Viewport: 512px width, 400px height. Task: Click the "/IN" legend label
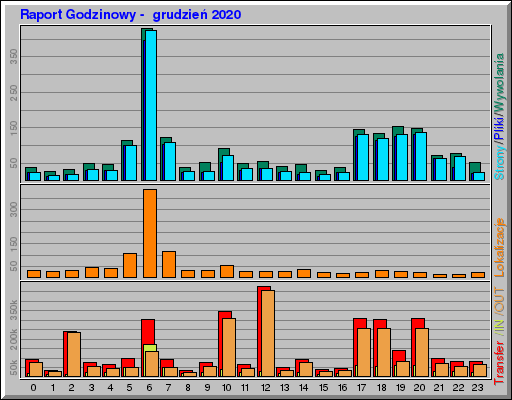499,328
